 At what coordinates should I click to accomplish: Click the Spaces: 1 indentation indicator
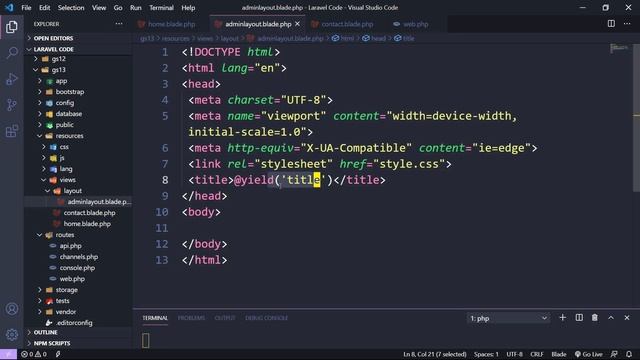point(486,354)
